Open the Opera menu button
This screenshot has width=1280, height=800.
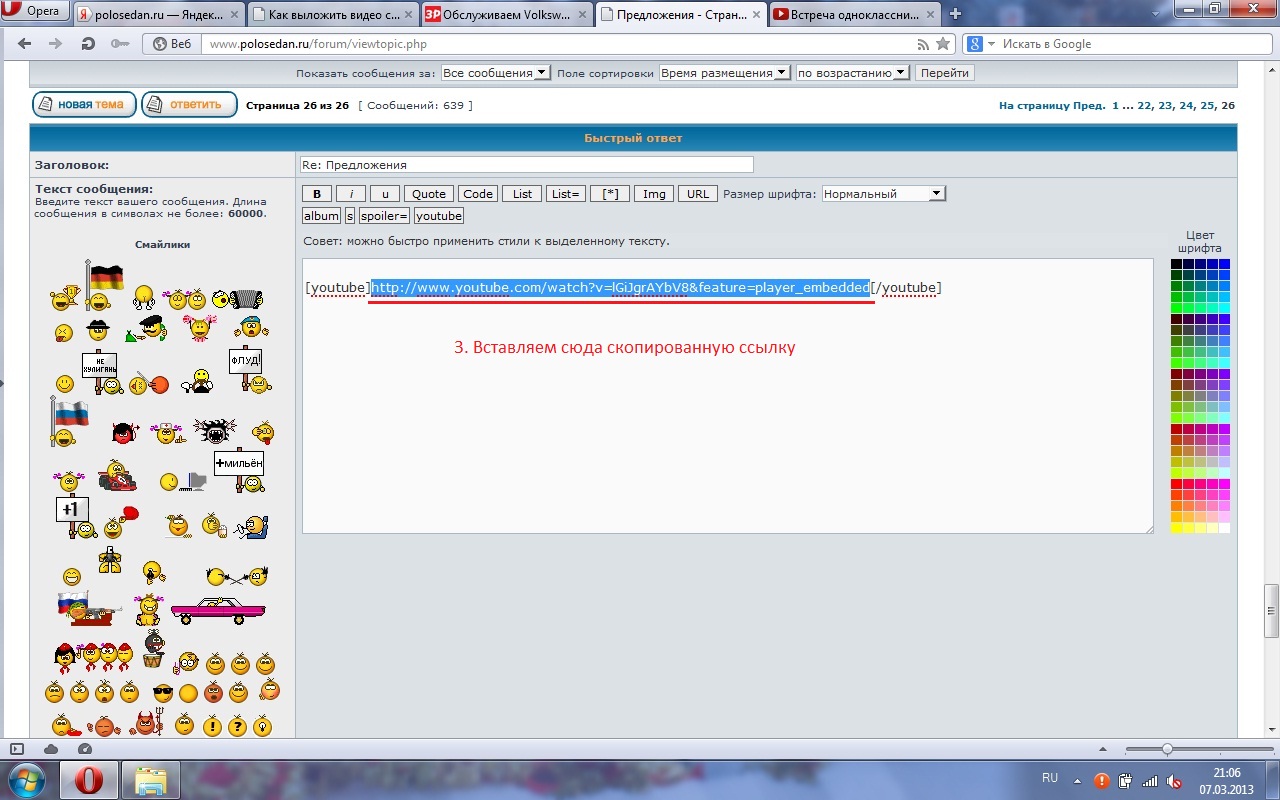pyautogui.click(x=35, y=12)
